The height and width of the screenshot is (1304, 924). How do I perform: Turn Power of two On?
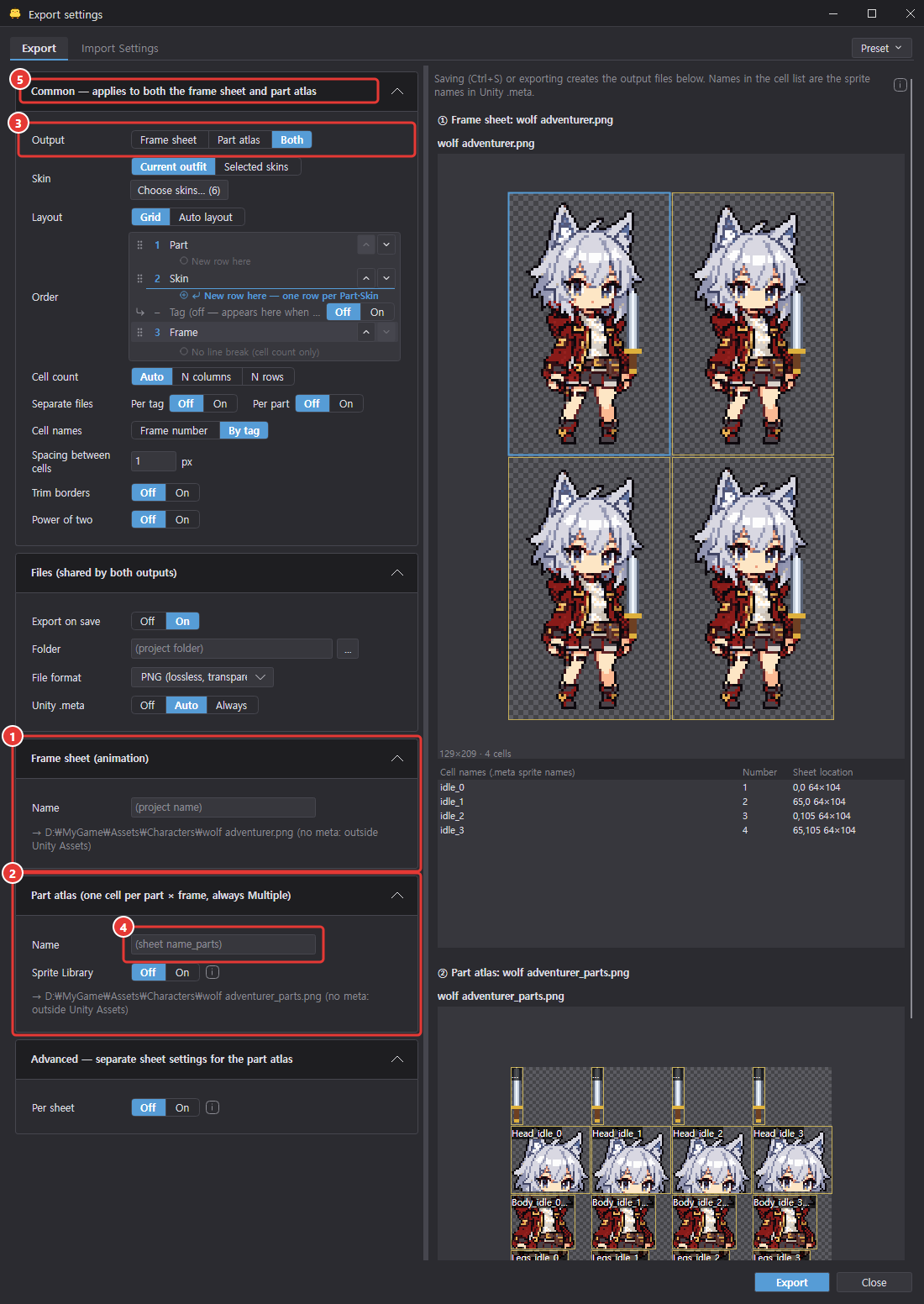(182, 519)
